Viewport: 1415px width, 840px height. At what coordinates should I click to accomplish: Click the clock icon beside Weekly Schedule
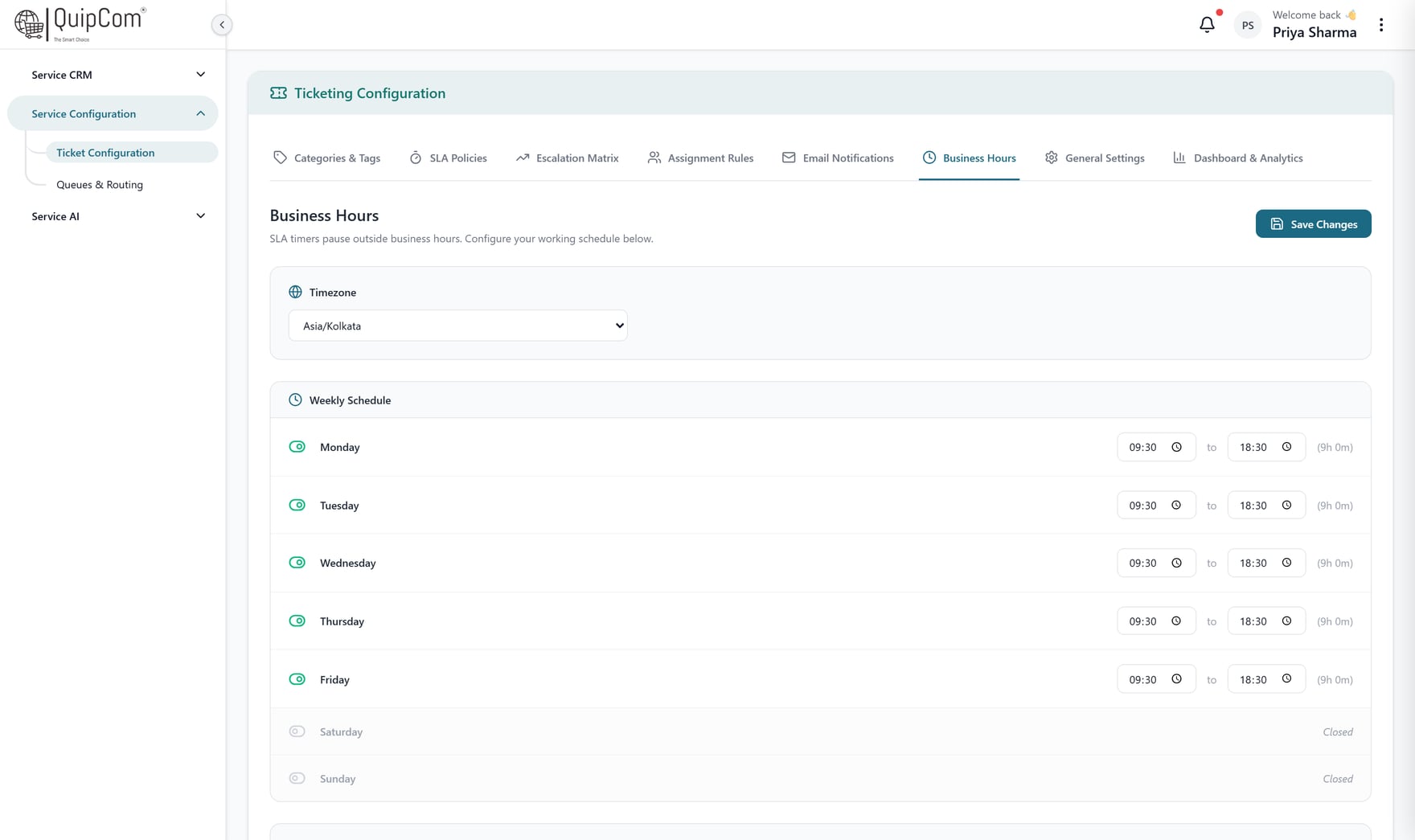(295, 400)
